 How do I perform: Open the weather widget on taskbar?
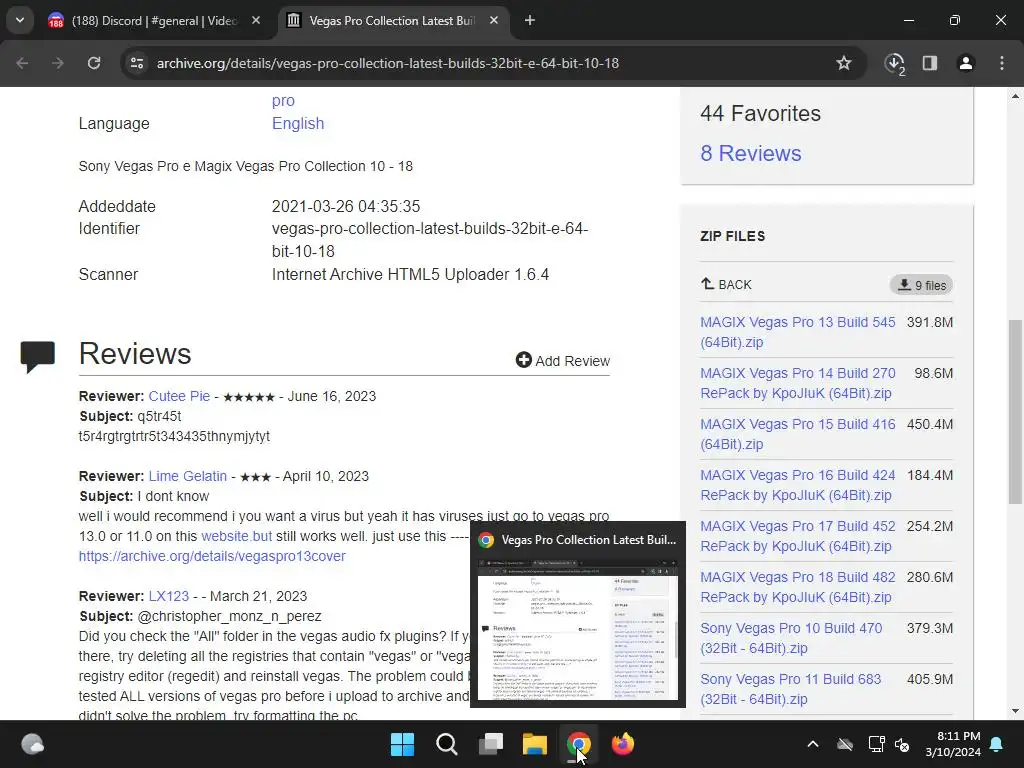32,744
